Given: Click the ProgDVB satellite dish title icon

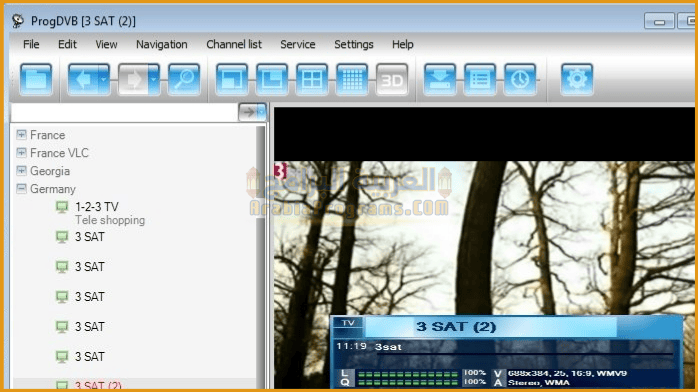Looking at the screenshot, I should [18, 20].
